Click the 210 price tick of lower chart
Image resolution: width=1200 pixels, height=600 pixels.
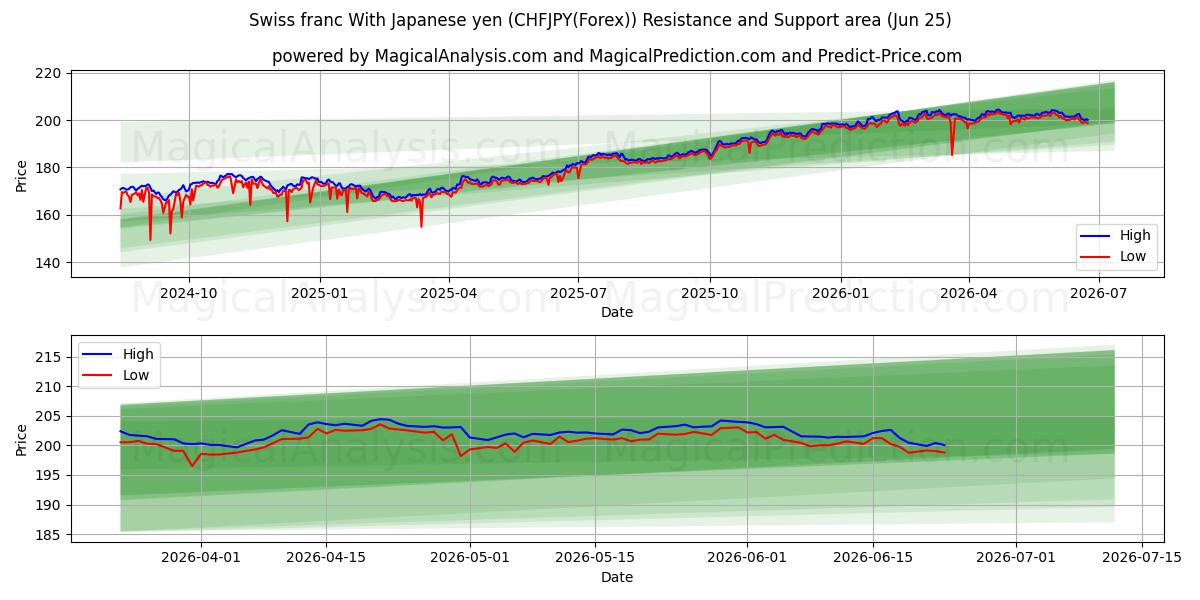tap(50, 386)
